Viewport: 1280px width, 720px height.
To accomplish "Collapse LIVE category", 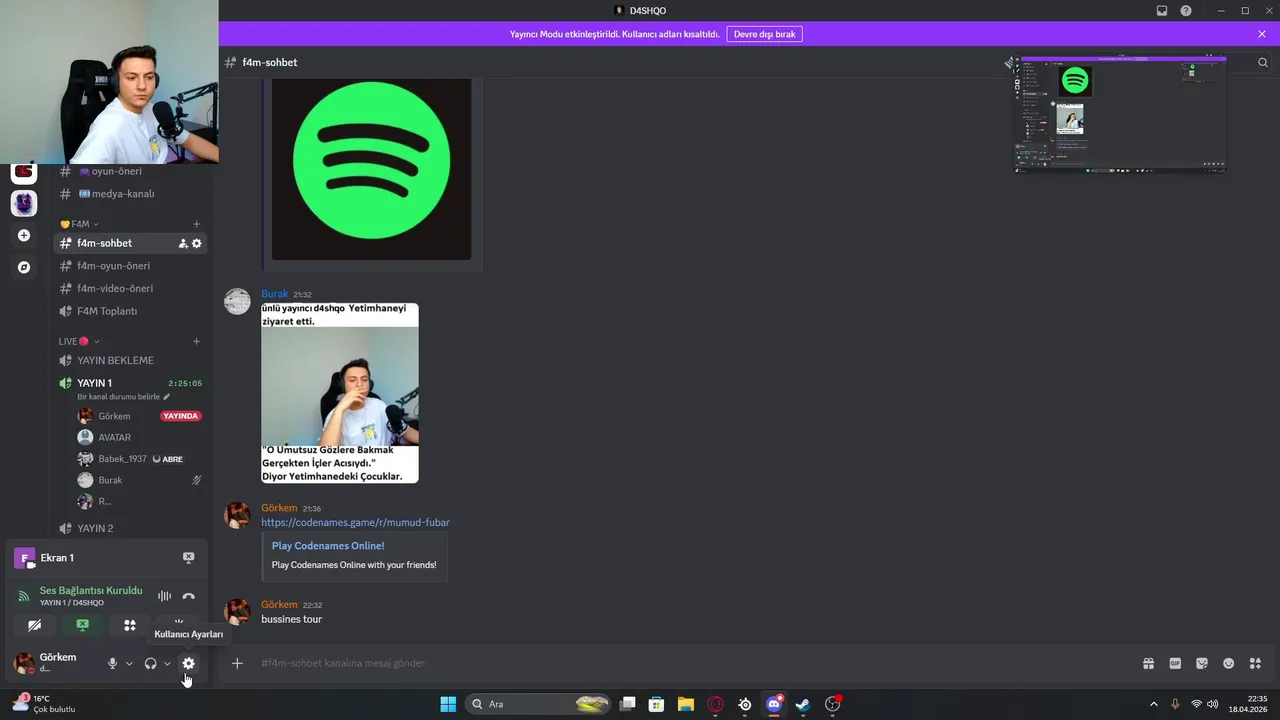I will (x=79, y=341).
